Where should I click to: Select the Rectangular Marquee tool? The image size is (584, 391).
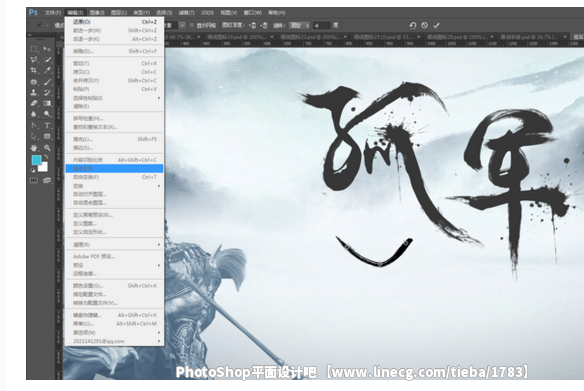[x=34, y=49]
